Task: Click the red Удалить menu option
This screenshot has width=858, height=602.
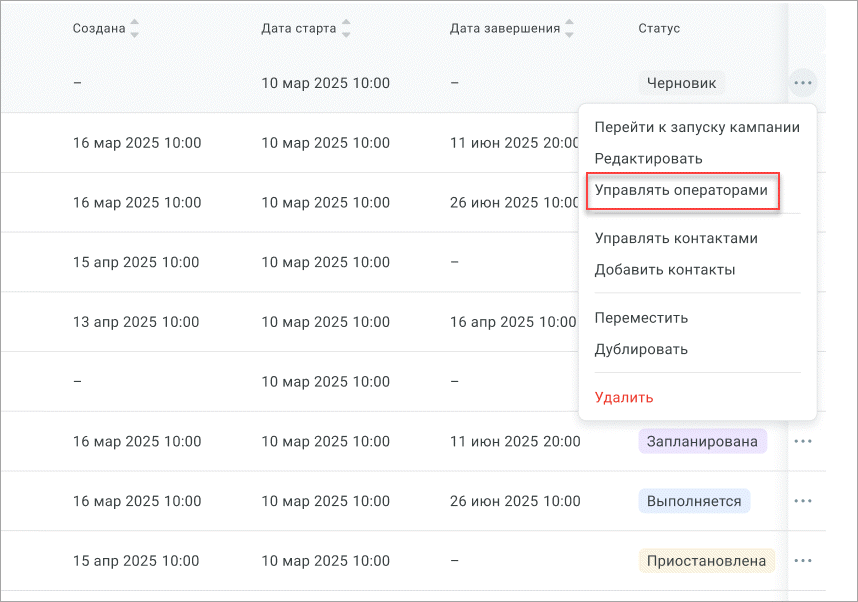Action: pyautogui.click(x=624, y=397)
